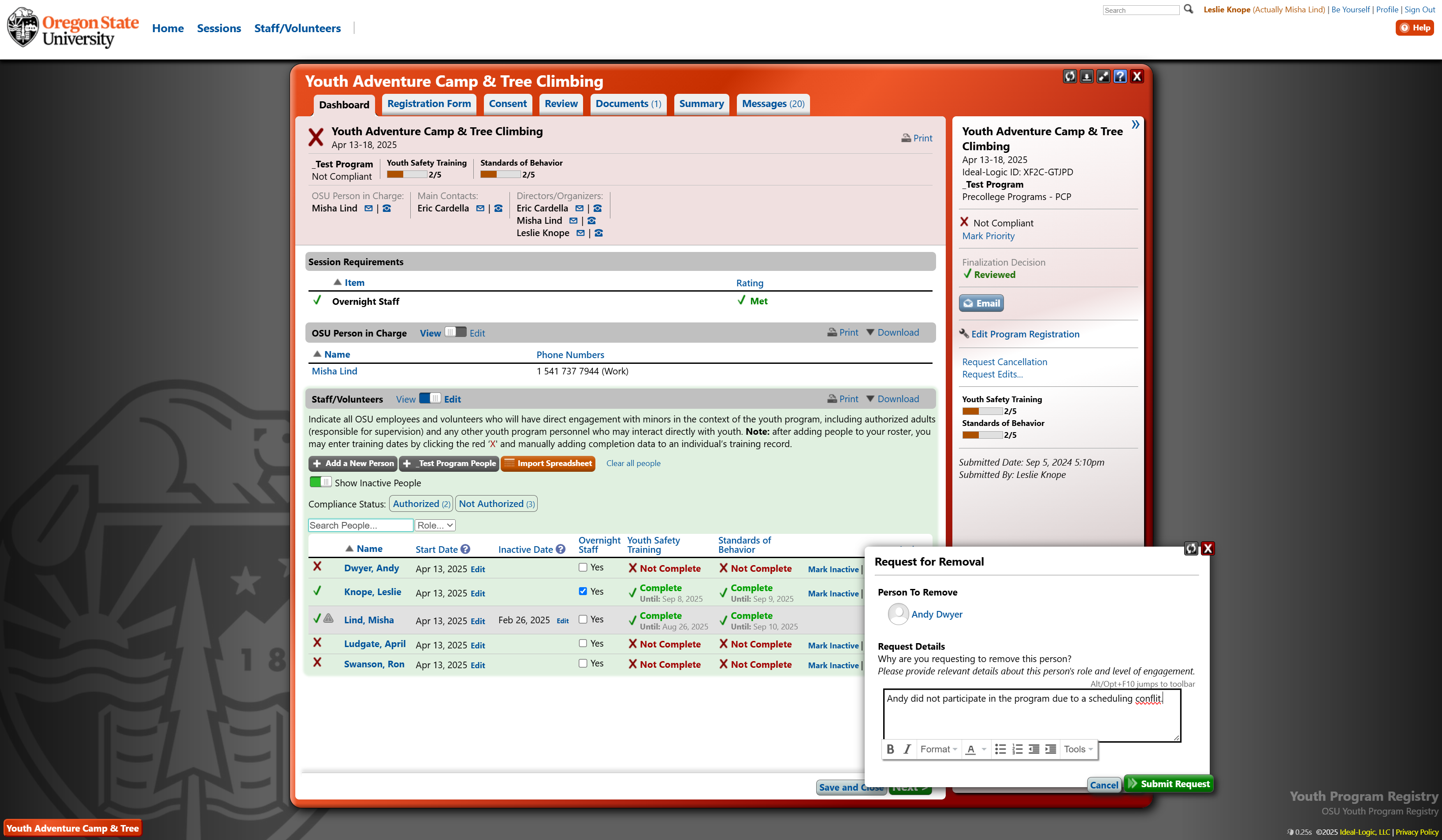Viewport: 1442px width, 840px height.
Task: Click Mark Inactive for Ludgate, April
Action: tap(833, 645)
